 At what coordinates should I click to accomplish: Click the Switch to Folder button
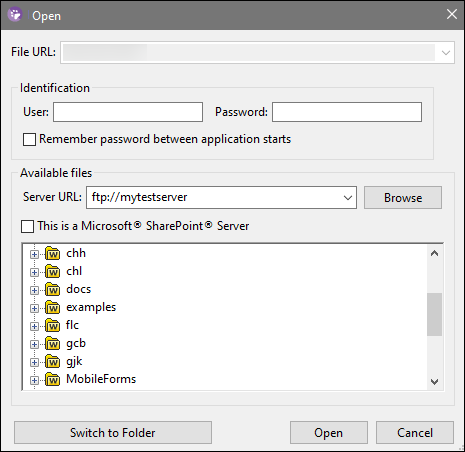113,433
